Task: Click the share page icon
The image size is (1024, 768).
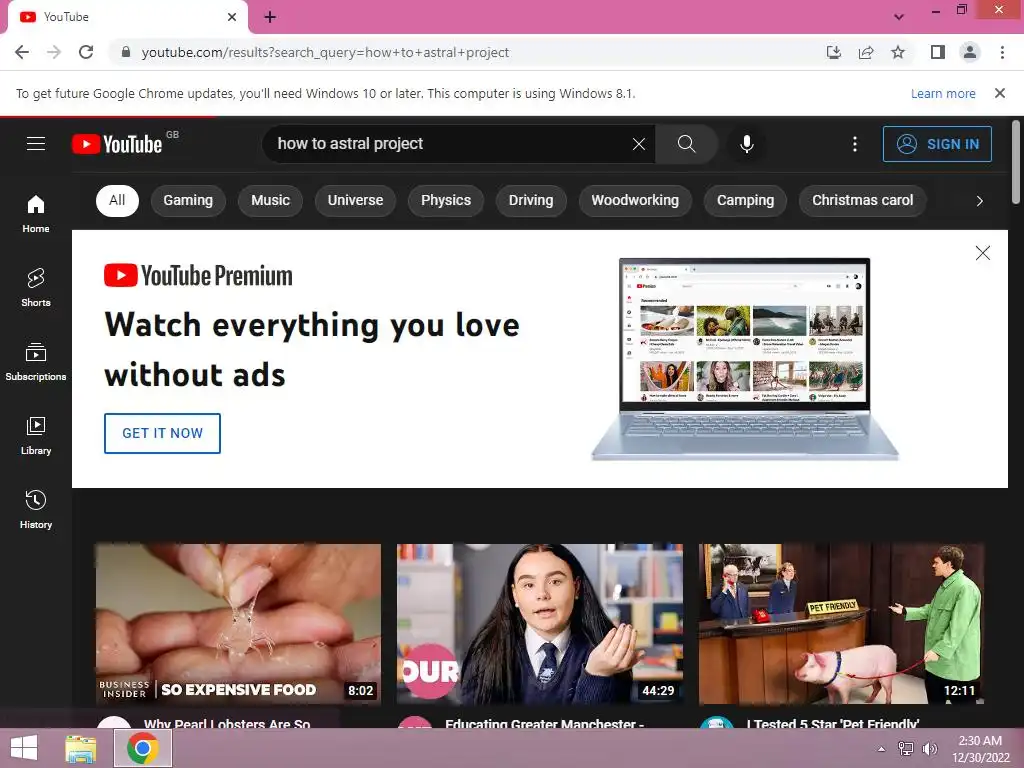Action: [866, 52]
